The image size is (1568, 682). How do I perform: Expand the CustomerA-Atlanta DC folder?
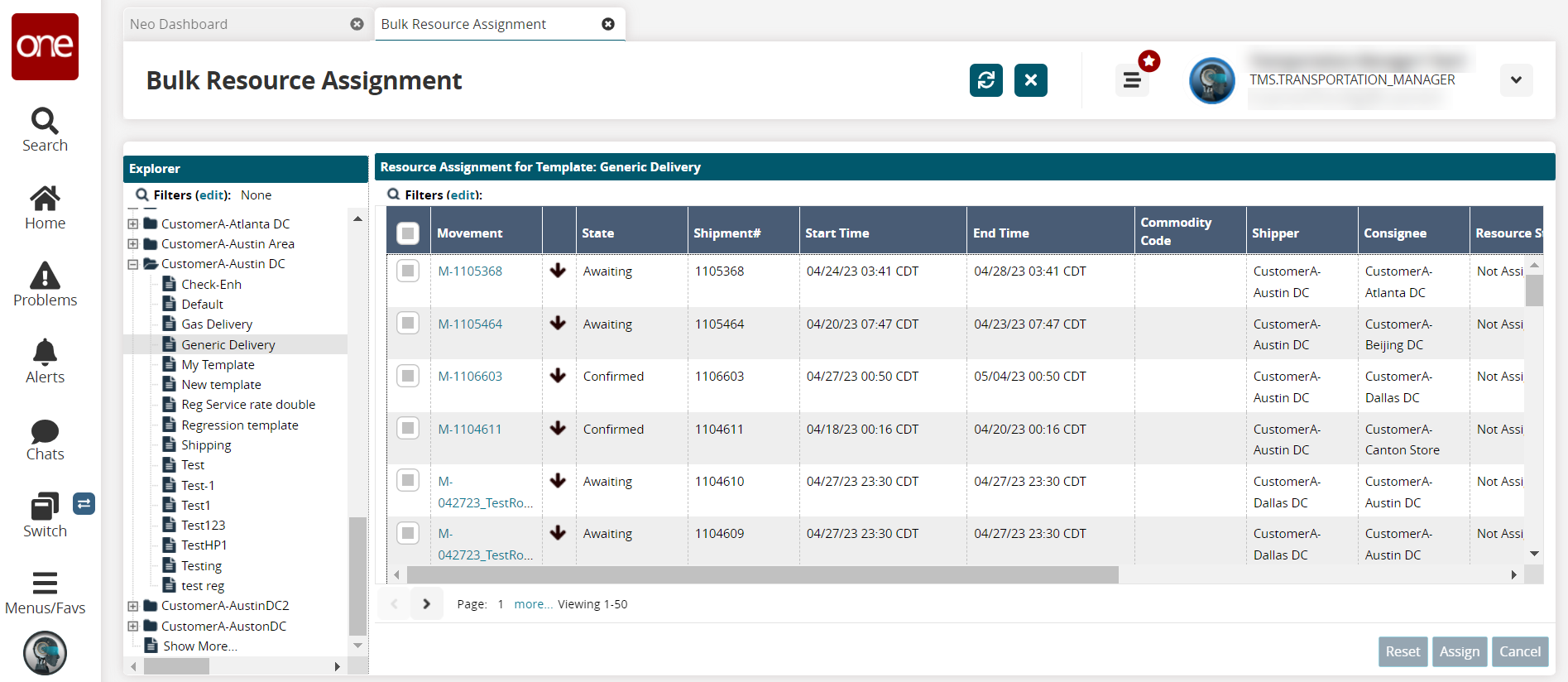(x=132, y=223)
